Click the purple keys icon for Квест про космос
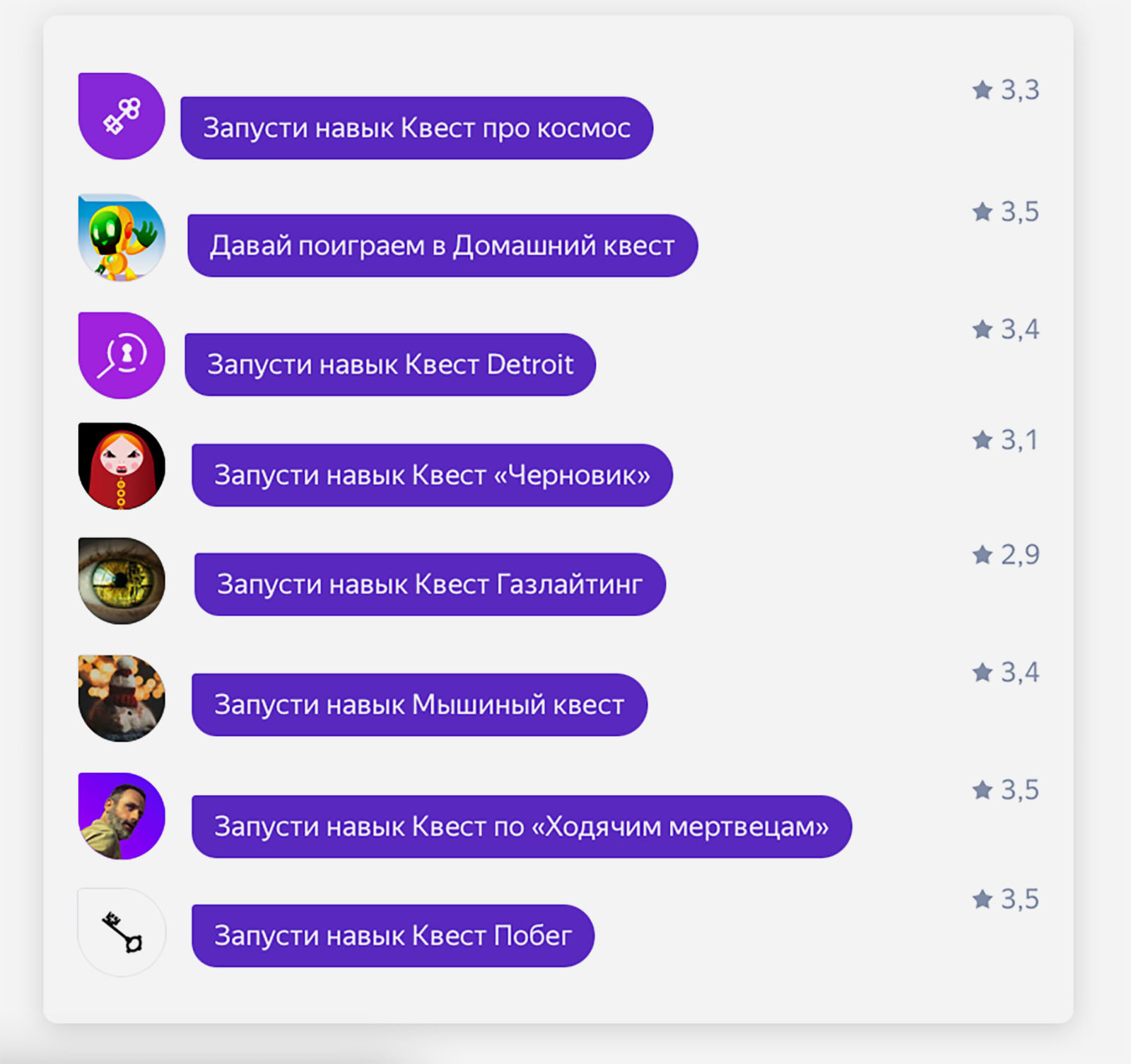Image resolution: width=1131 pixels, height=1064 pixels. tap(122, 116)
